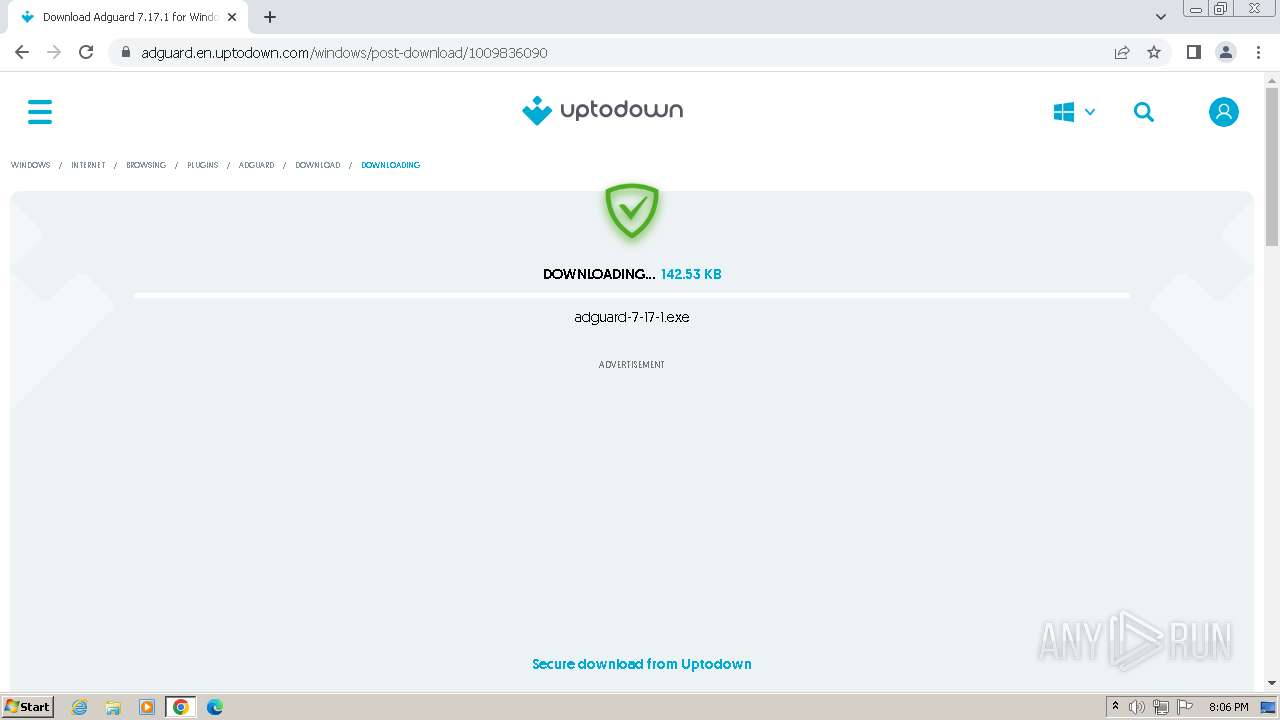Image resolution: width=1280 pixels, height=720 pixels.
Task: Click the download progress bar
Action: click(x=632, y=296)
